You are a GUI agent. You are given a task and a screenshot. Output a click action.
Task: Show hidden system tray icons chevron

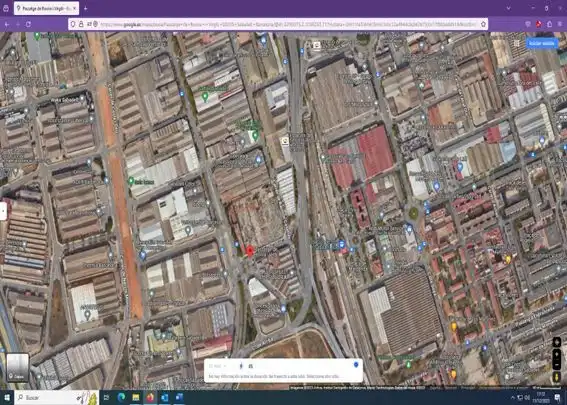[512, 398]
